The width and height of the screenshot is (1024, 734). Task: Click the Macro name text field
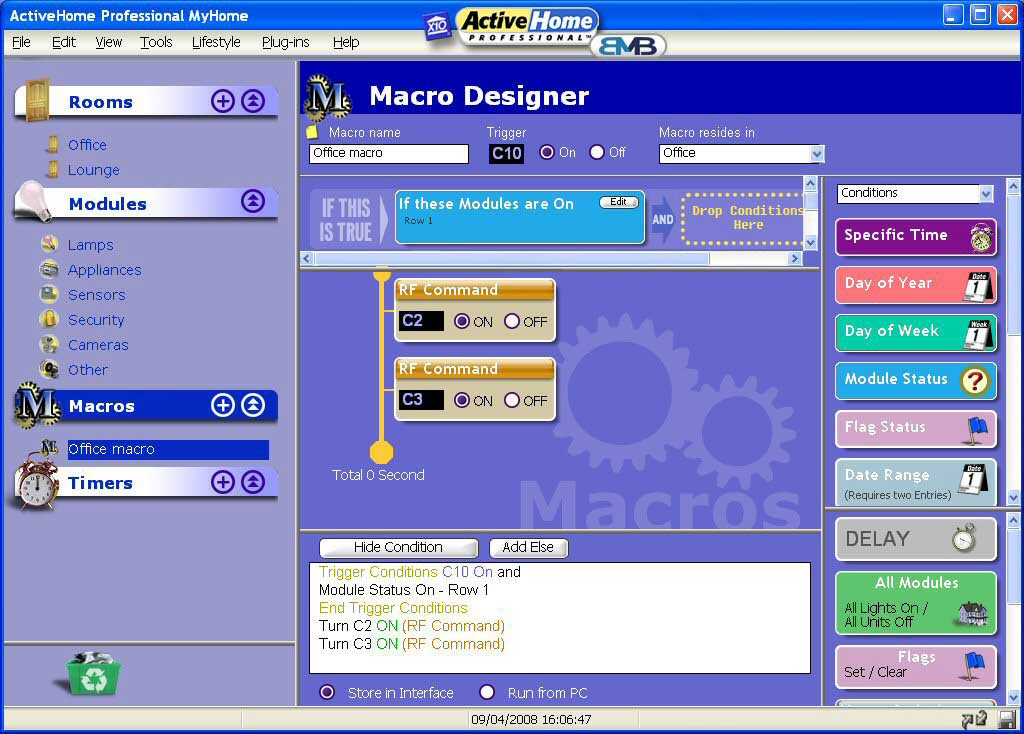tap(388, 154)
